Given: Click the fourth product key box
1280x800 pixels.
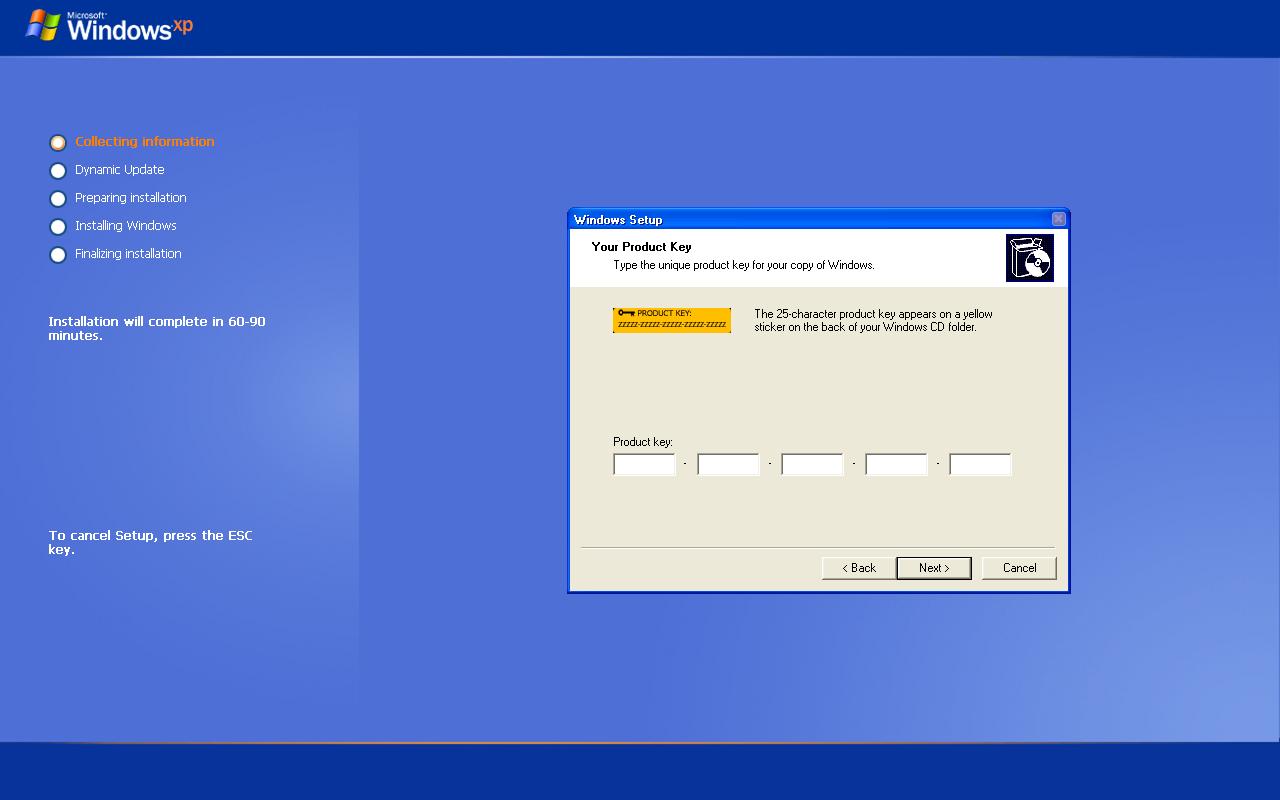Looking at the screenshot, I should 896,464.
